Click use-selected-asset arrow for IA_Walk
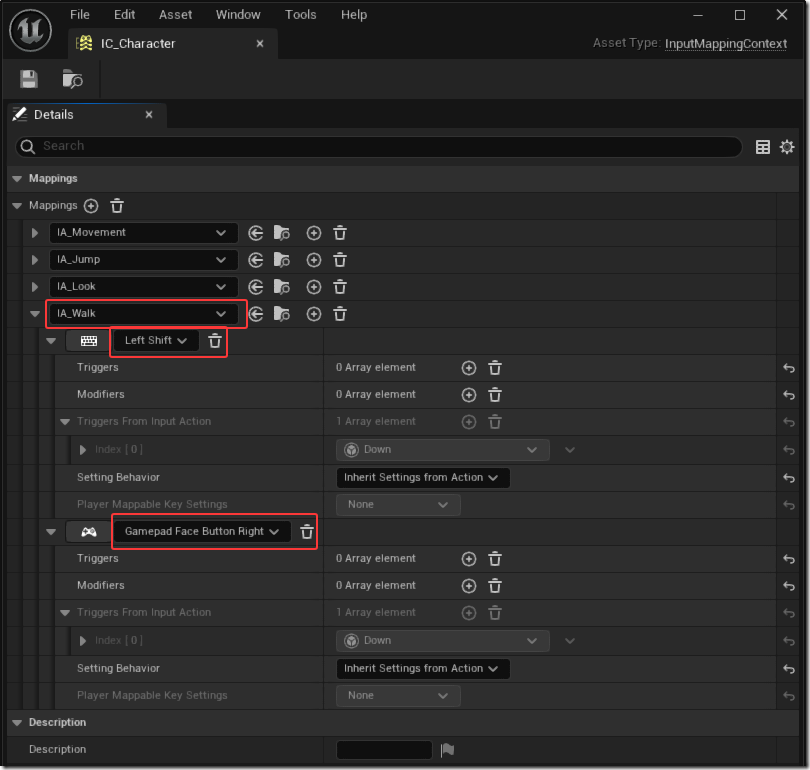Image resolution: width=810 pixels, height=770 pixels. click(255, 313)
